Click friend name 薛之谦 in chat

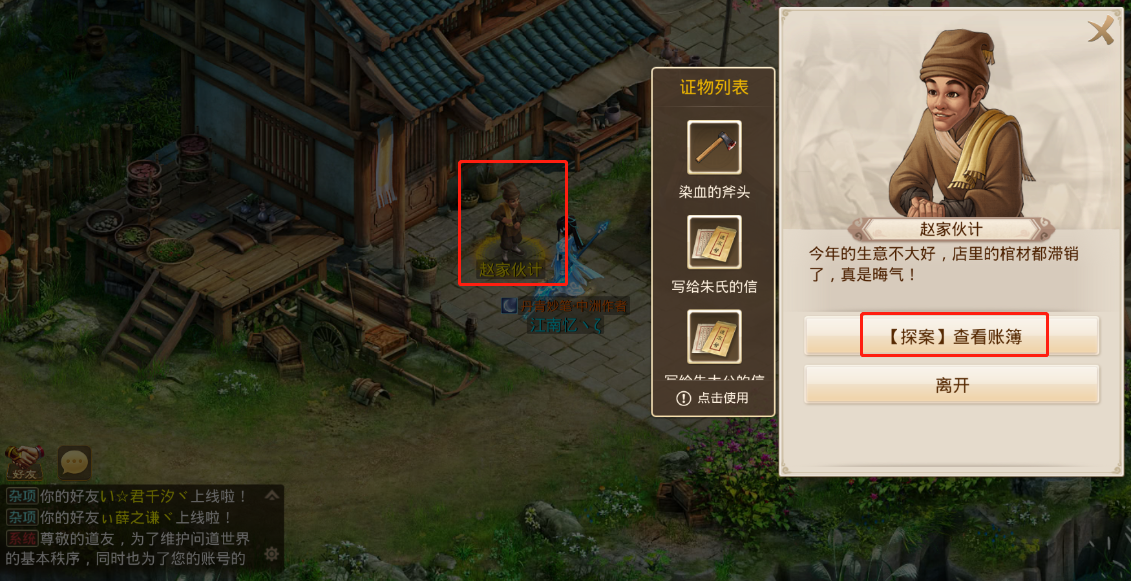tap(139, 518)
